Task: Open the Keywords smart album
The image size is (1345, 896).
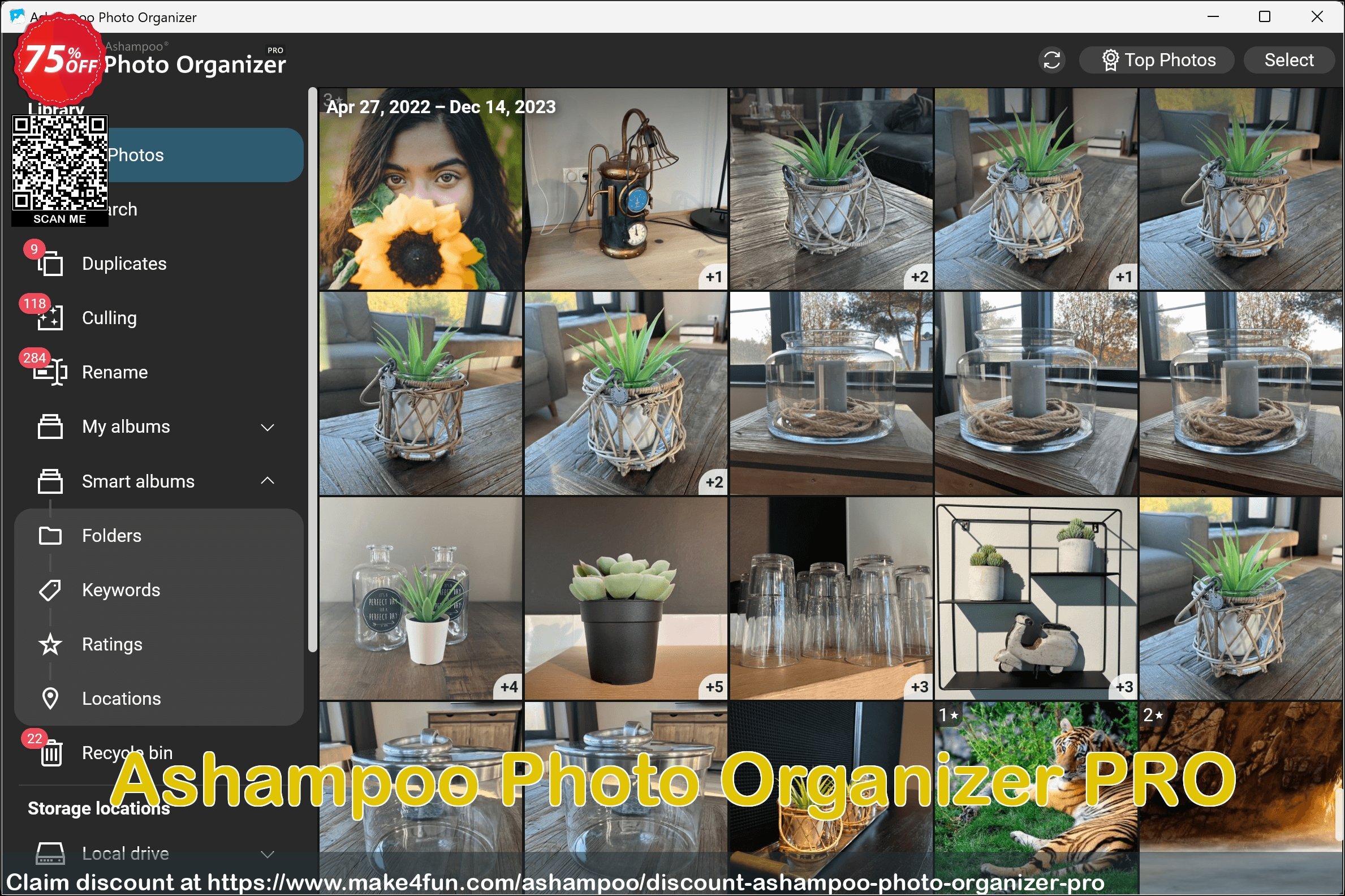Action: [160, 590]
